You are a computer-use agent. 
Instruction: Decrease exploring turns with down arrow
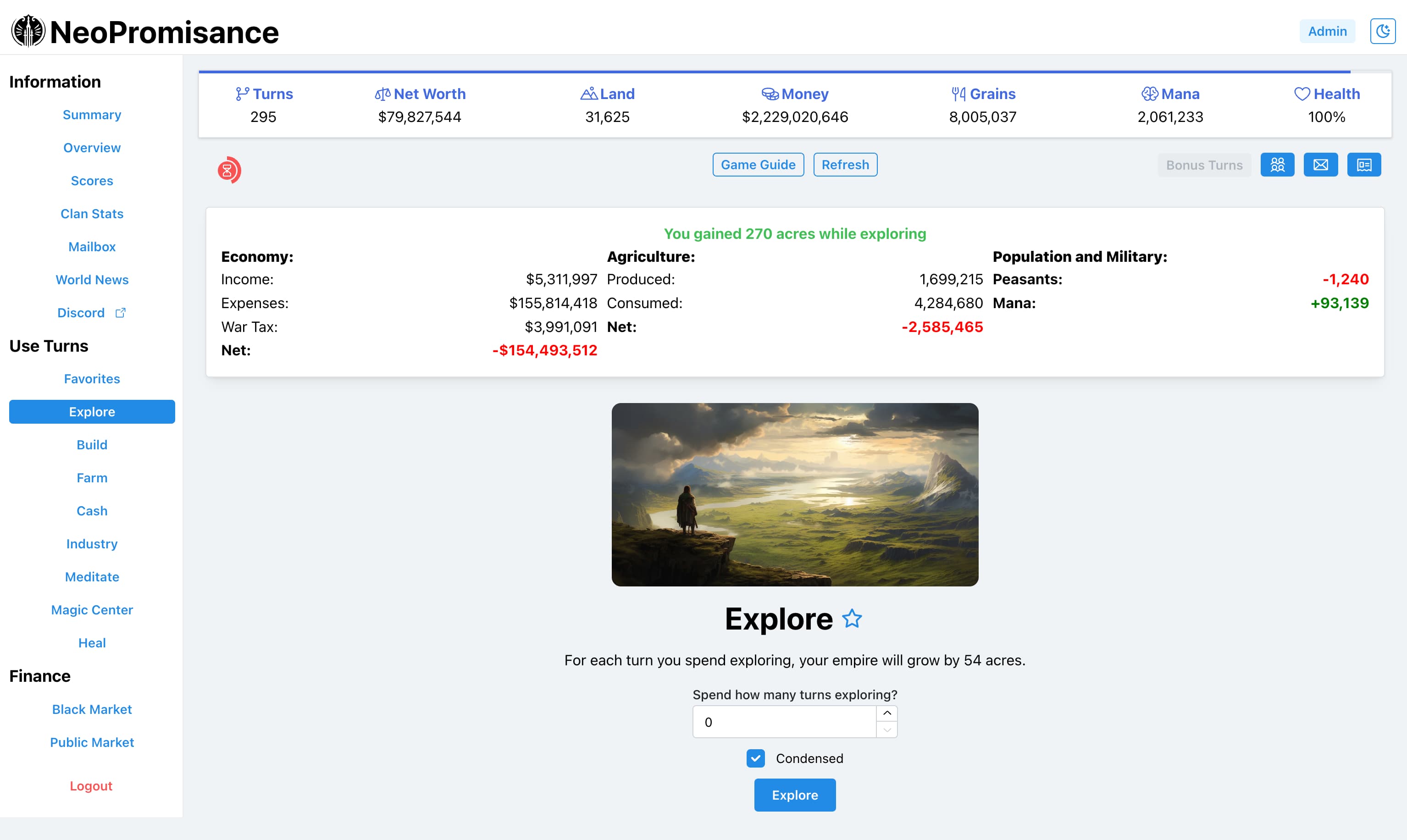click(x=887, y=730)
